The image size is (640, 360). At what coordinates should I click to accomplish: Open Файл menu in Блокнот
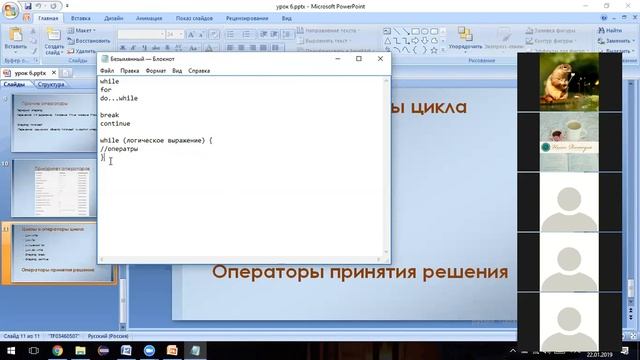[x=107, y=71]
